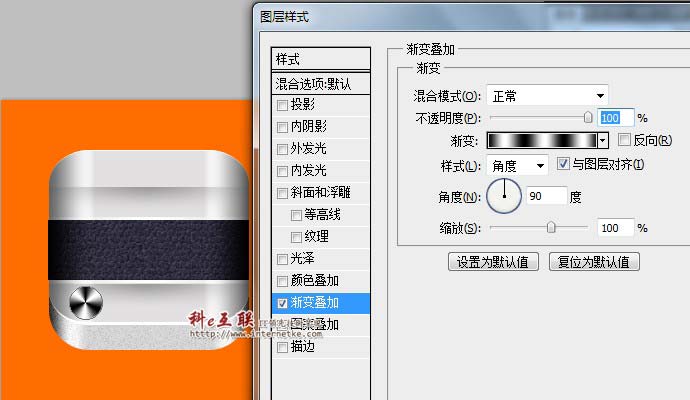690x400 pixels.
Task: Open the 样式 gradient style dropdown
Action: coord(518,165)
